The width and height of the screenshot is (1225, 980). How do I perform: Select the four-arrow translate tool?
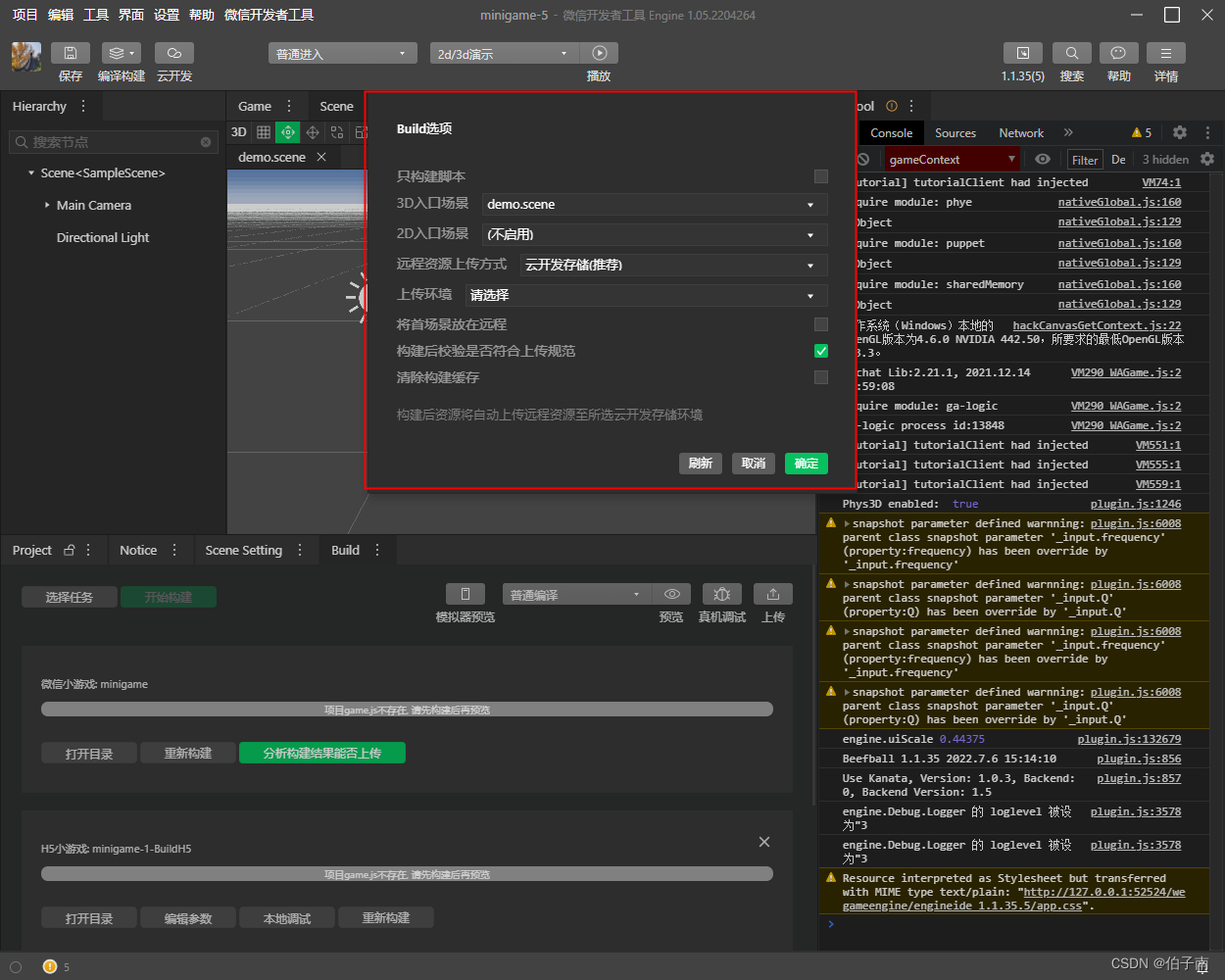(313, 132)
